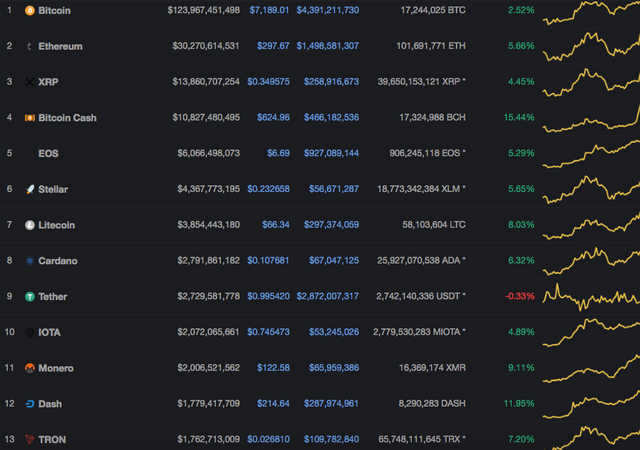Click the Monero orange logo icon

click(x=30, y=368)
